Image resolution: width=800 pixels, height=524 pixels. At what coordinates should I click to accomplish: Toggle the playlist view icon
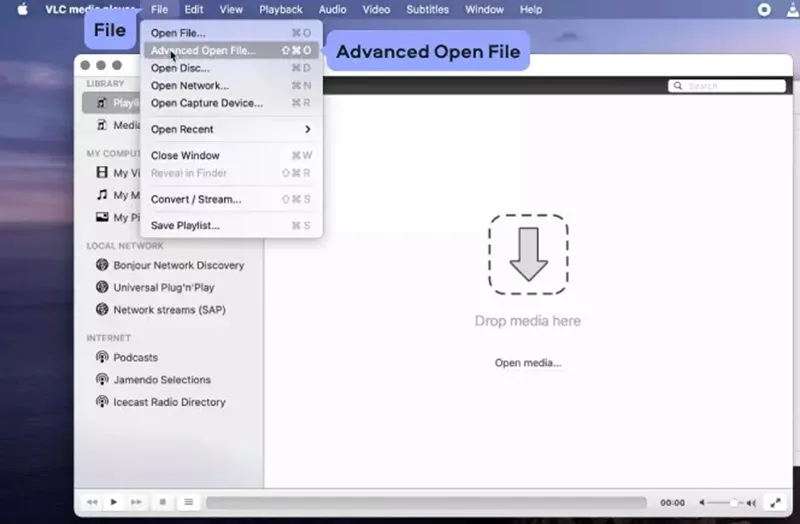click(x=188, y=502)
